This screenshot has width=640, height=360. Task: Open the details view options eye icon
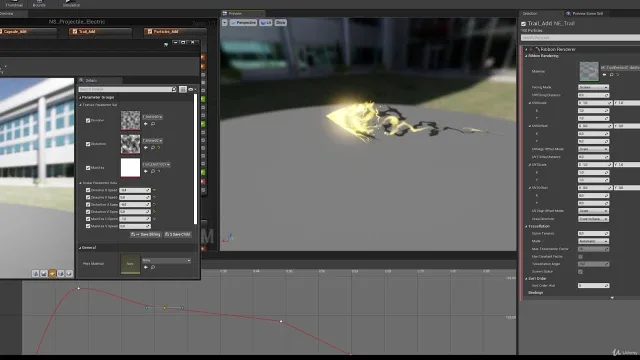pos(191,89)
